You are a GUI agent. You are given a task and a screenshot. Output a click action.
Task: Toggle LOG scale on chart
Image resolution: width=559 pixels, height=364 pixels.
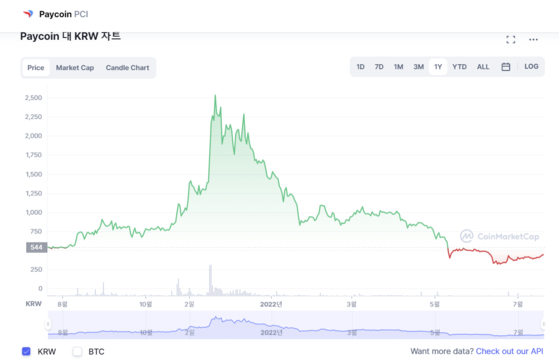(531, 67)
